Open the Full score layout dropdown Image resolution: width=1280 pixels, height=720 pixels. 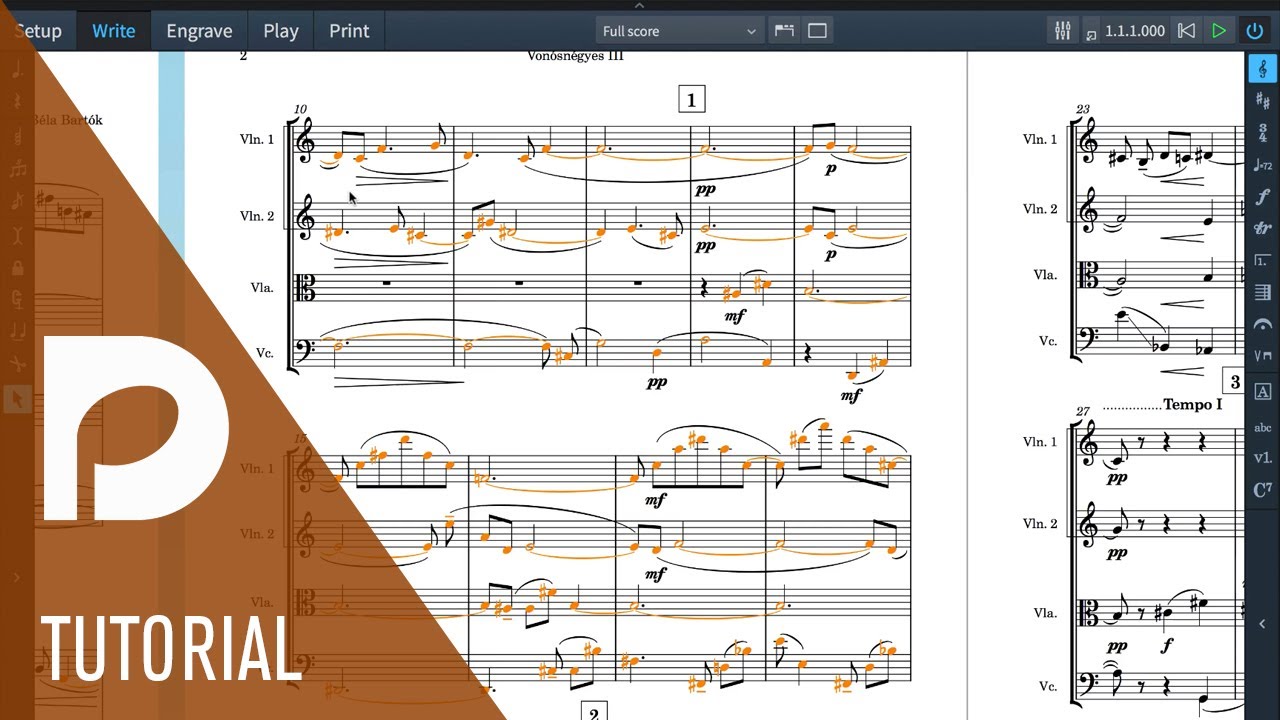pyautogui.click(x=680, y=31)
